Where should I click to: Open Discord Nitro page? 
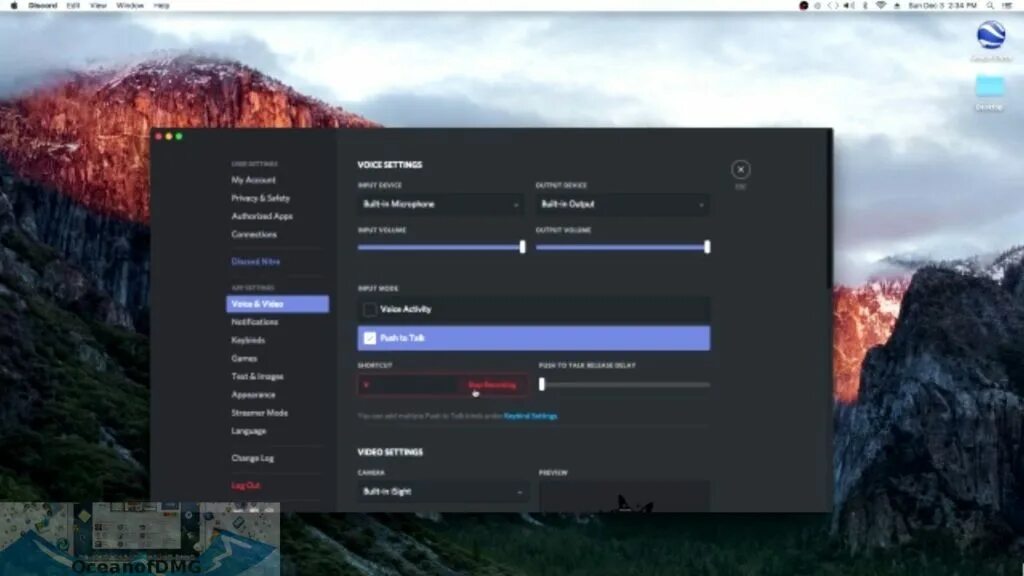click(x=255, y=261)
